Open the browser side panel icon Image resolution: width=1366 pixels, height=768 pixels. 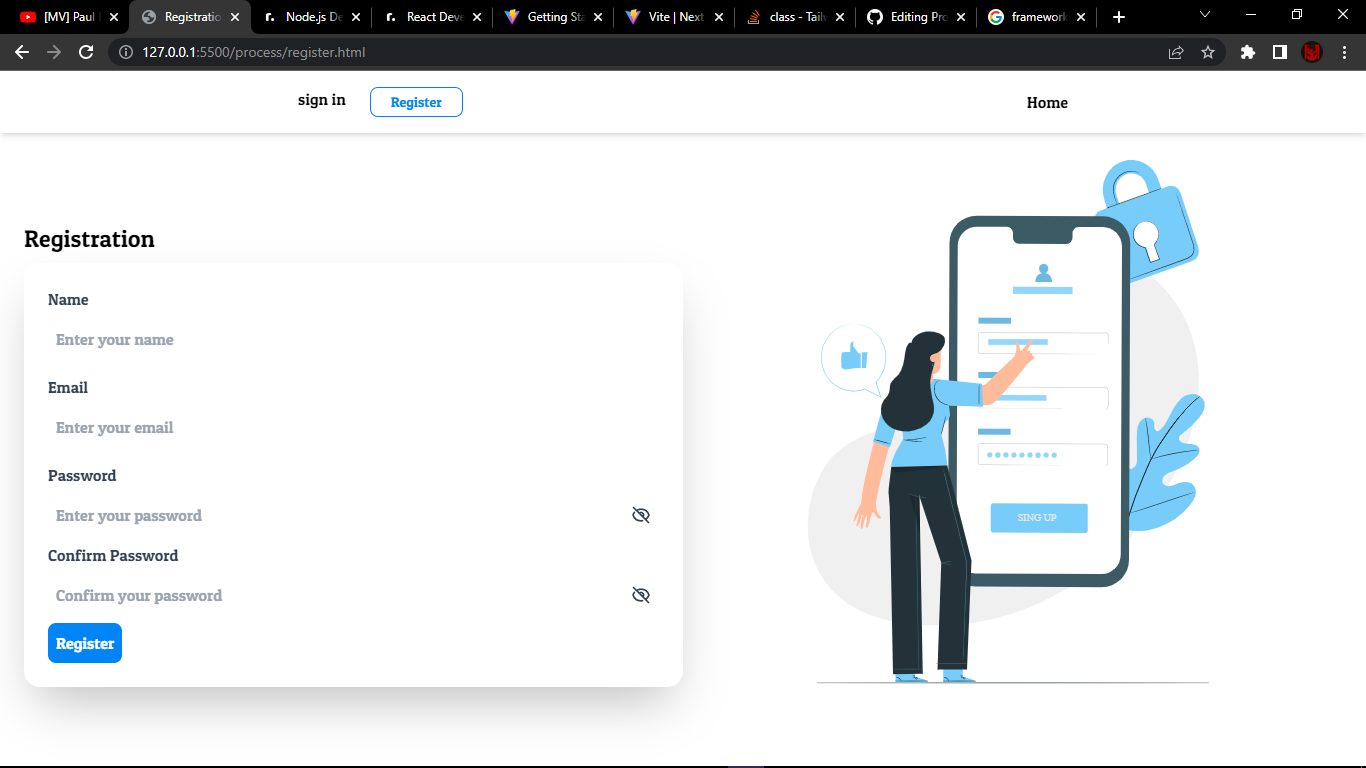[1281, 52]
